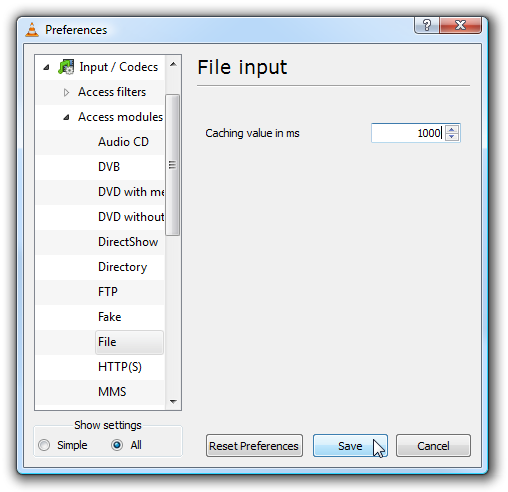
Task: Open the DVB module settings
Action: click(x=109, y=167)
